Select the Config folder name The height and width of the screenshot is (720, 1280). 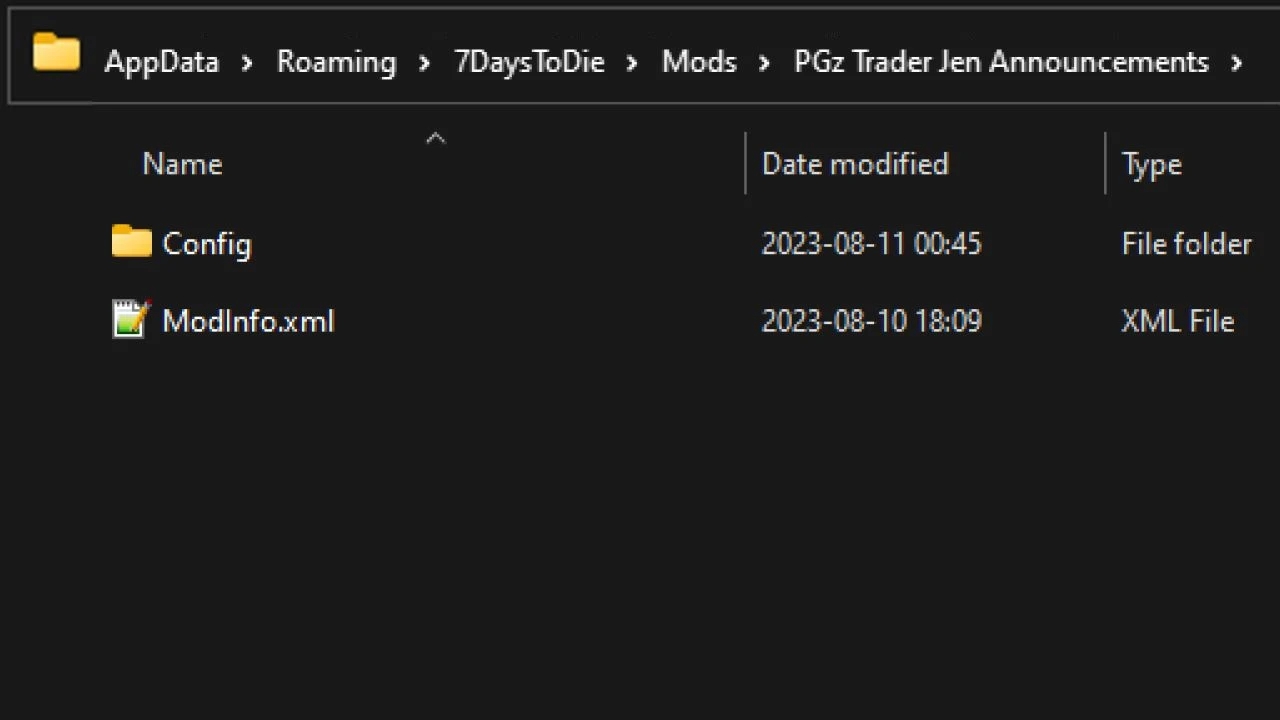click(206, 243)
